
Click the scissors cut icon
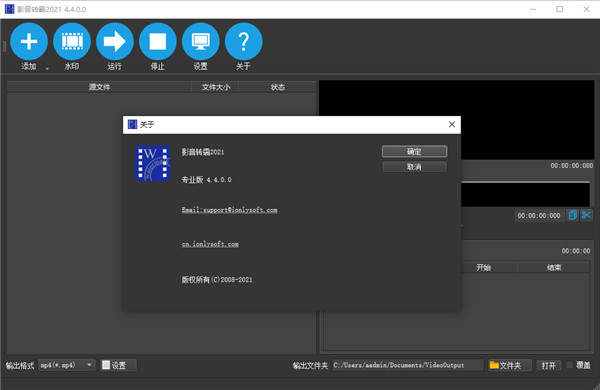point(586,215)
